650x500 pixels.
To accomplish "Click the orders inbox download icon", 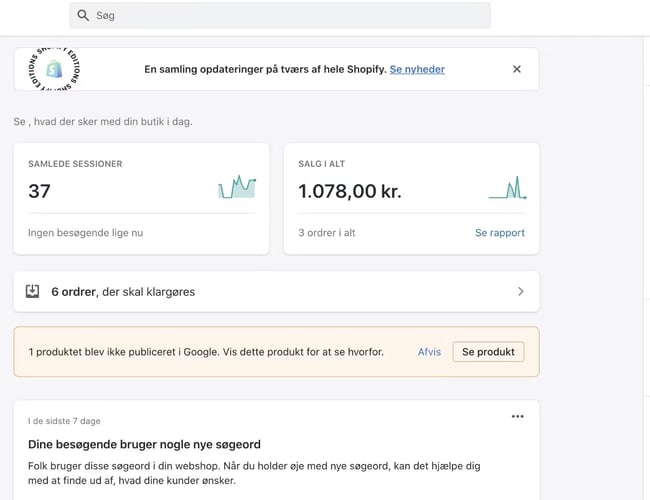I will (32, 291).
